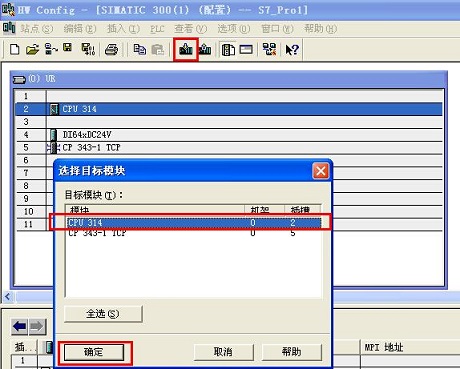Image resolution: width=460 pixels, height=369 pixels.
Task: Click the Copy toolbar icon
Action: coord(139,50)
